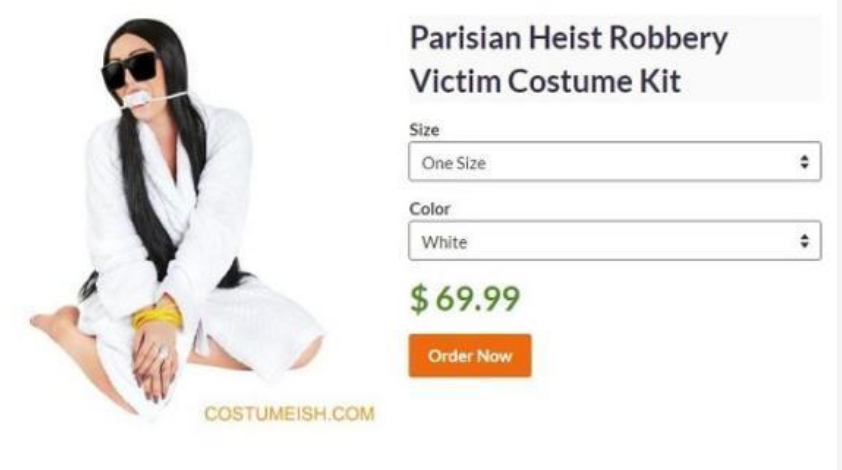Click the Size field label

(424, 130)
